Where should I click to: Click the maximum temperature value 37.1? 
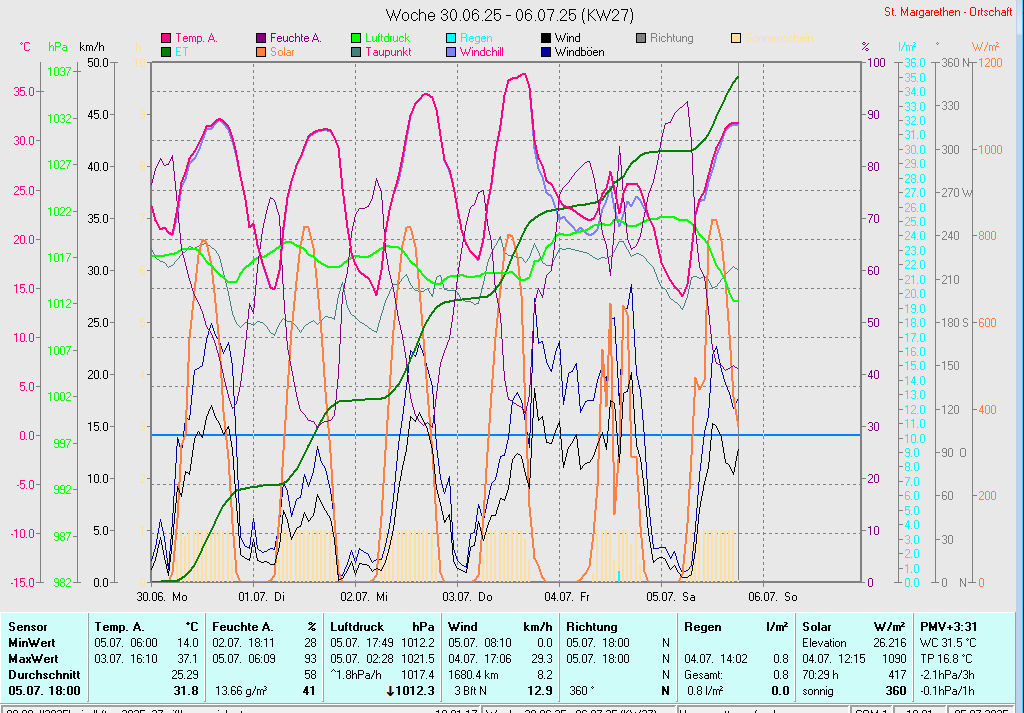click(188, 659)
